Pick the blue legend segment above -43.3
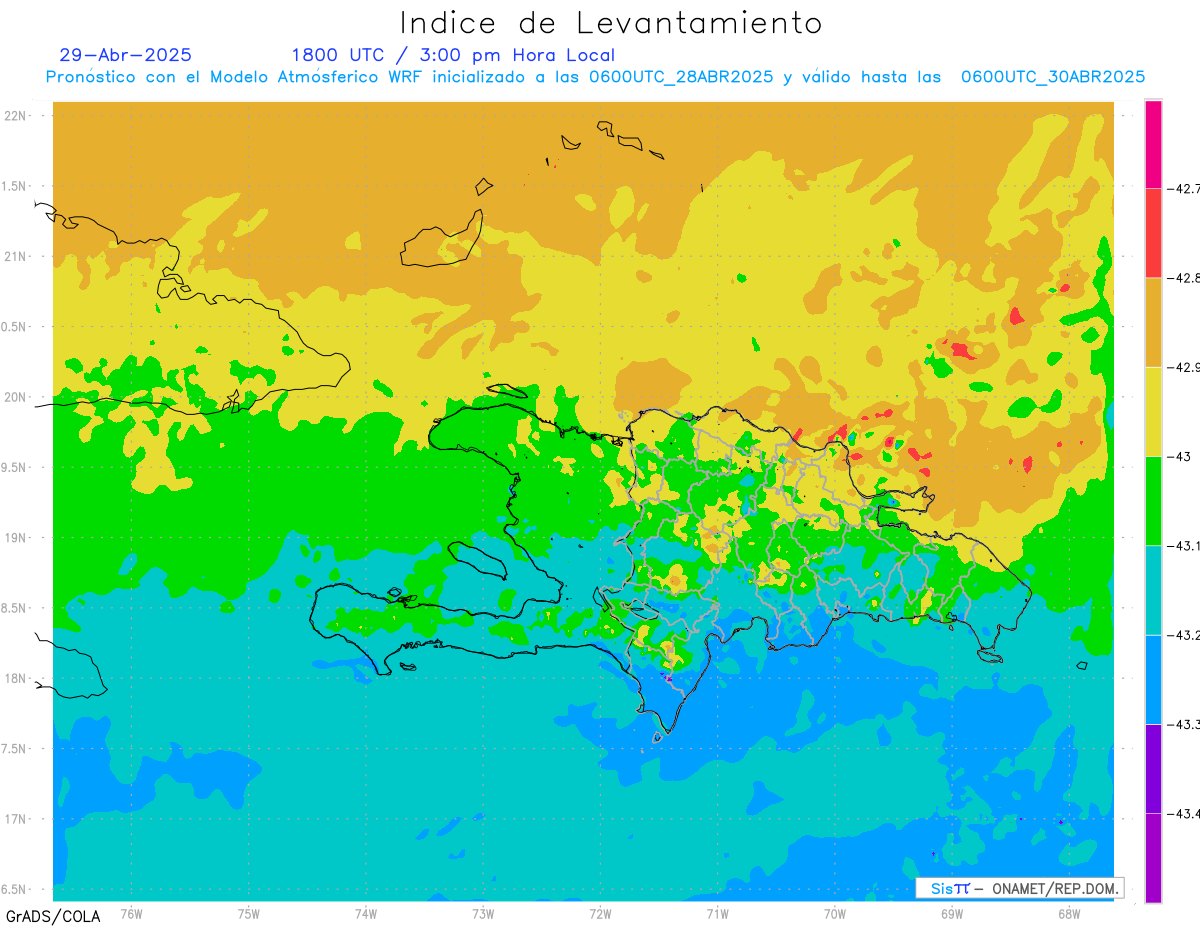Viewport: 1200px width, 927px height. coord(1153,679)
